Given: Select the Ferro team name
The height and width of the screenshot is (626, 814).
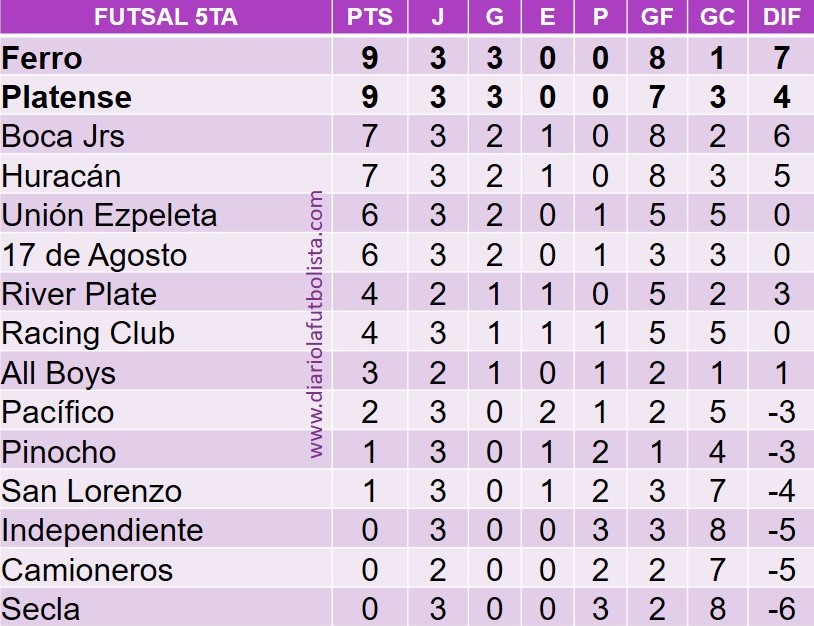Looking at the screenshot, I should point(42,58).
